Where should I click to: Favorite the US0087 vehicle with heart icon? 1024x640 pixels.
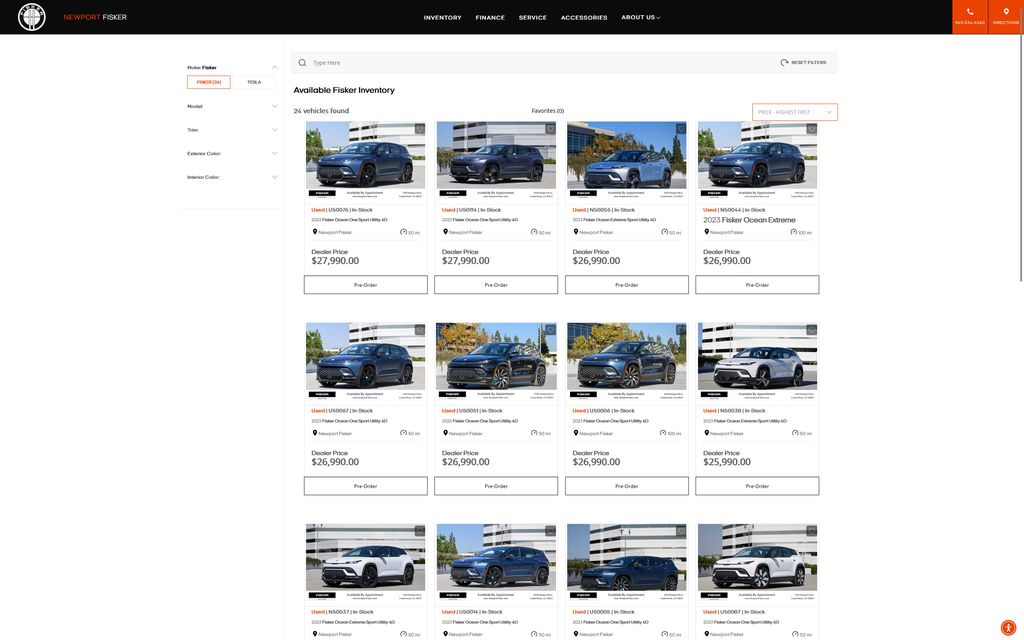click(x=812, y=532)
